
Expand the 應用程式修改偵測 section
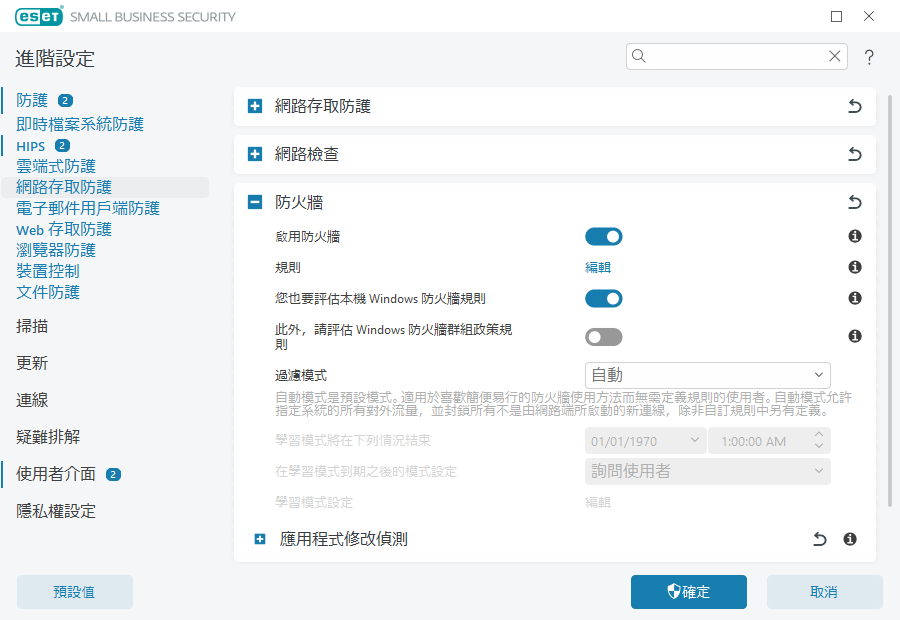(260, 539)
